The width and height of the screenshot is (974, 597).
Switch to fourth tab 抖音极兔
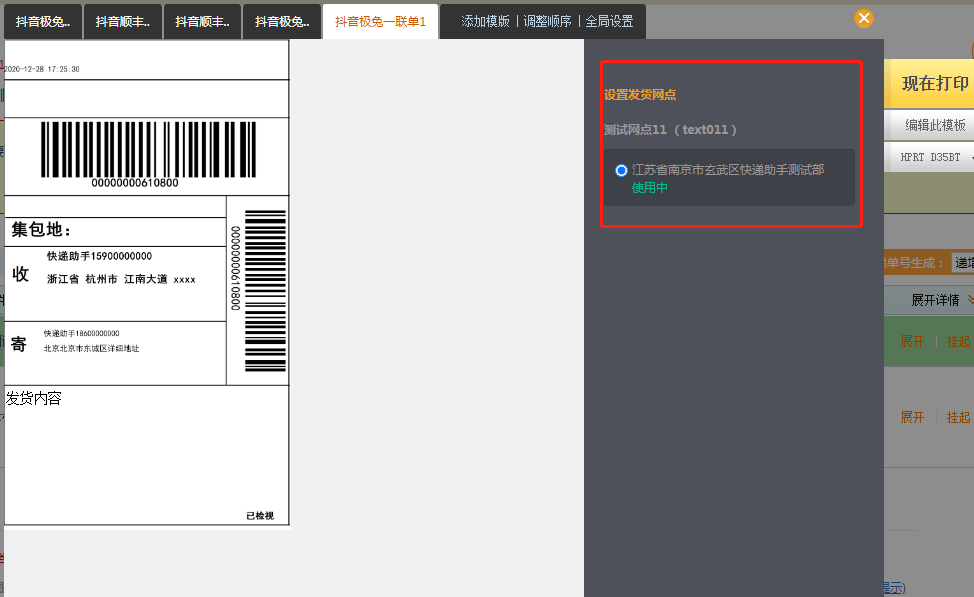point(282,22)
